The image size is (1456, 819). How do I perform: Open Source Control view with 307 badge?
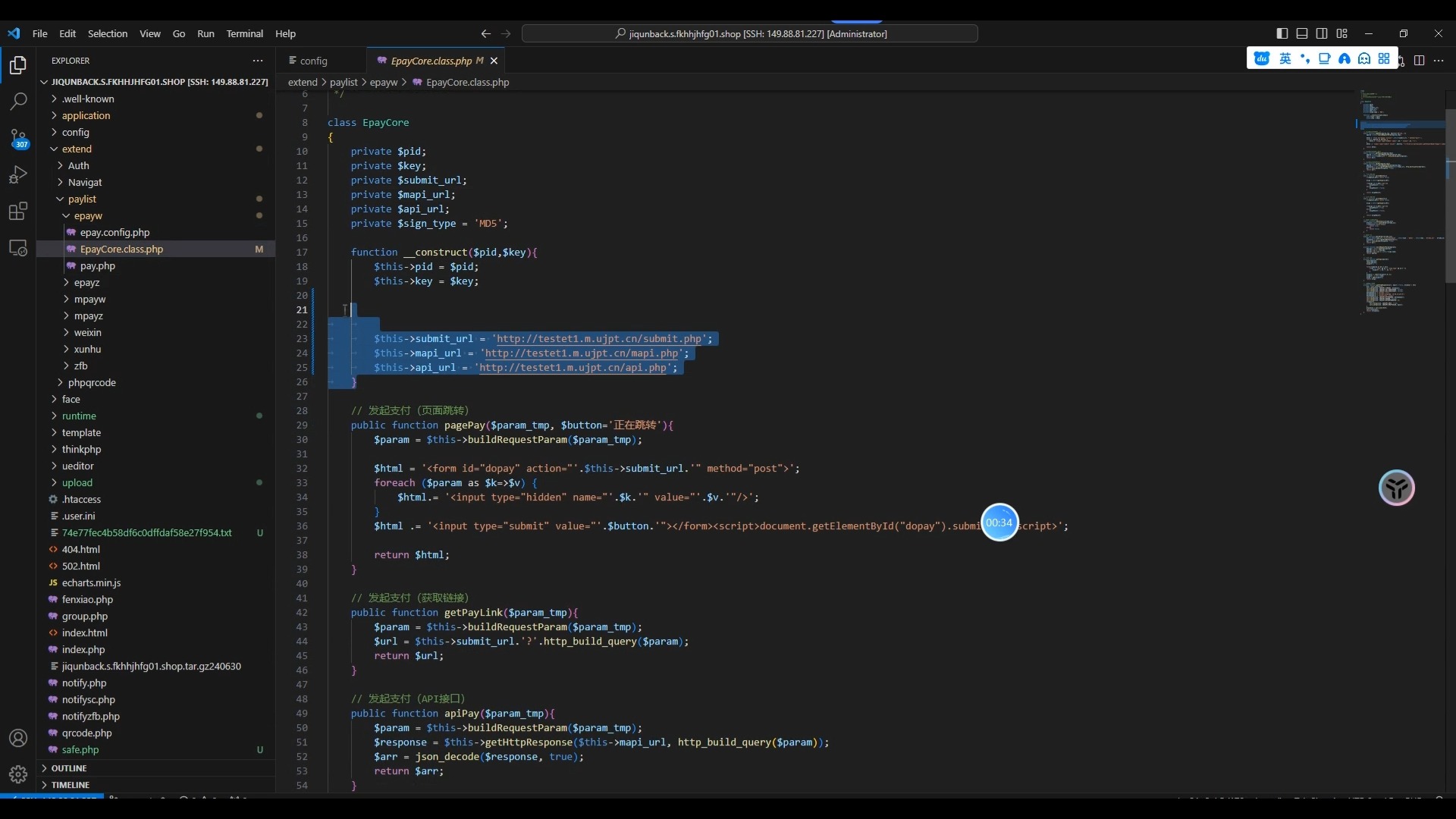[x=18, y=139]
